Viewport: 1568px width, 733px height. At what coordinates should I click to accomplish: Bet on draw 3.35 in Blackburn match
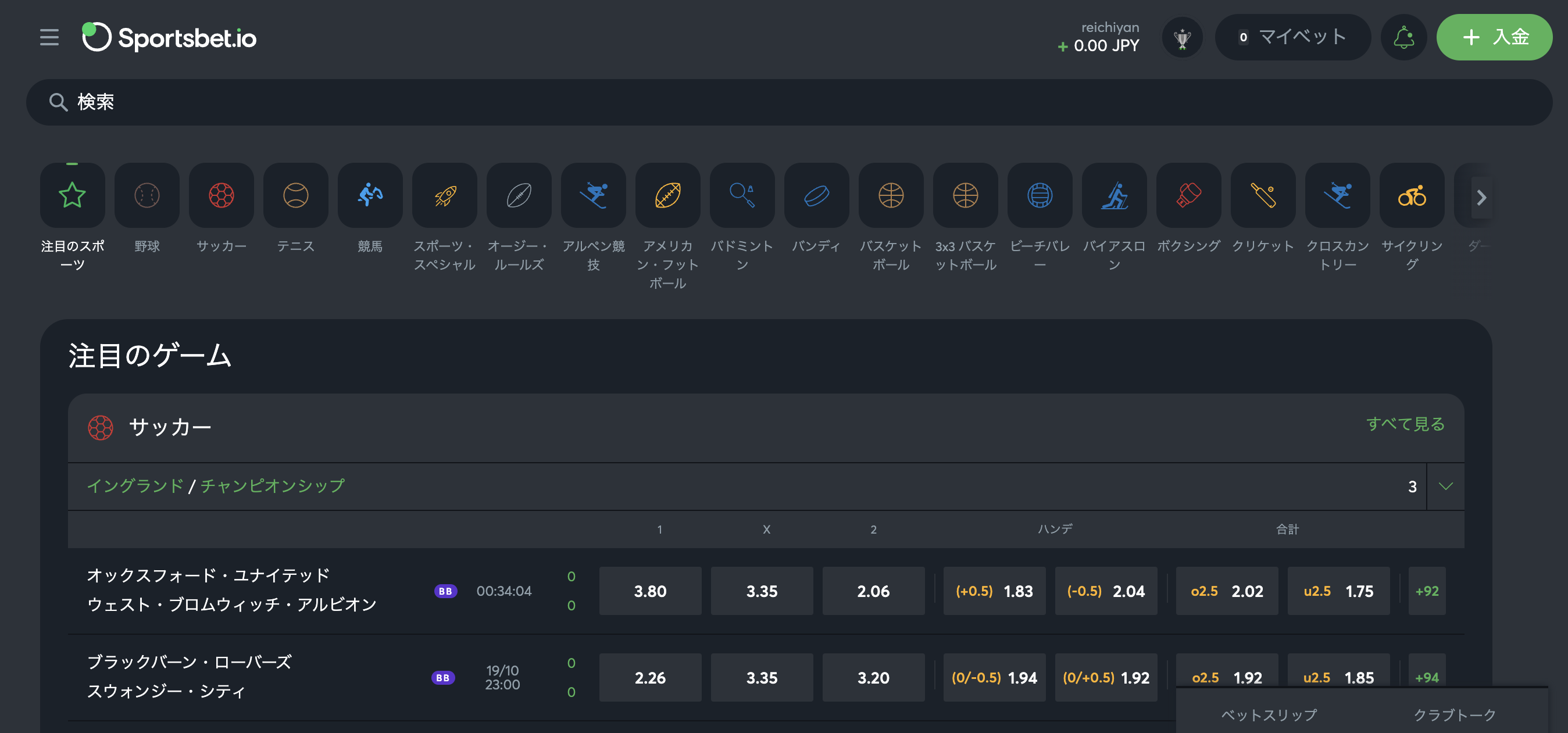point(762,678)
